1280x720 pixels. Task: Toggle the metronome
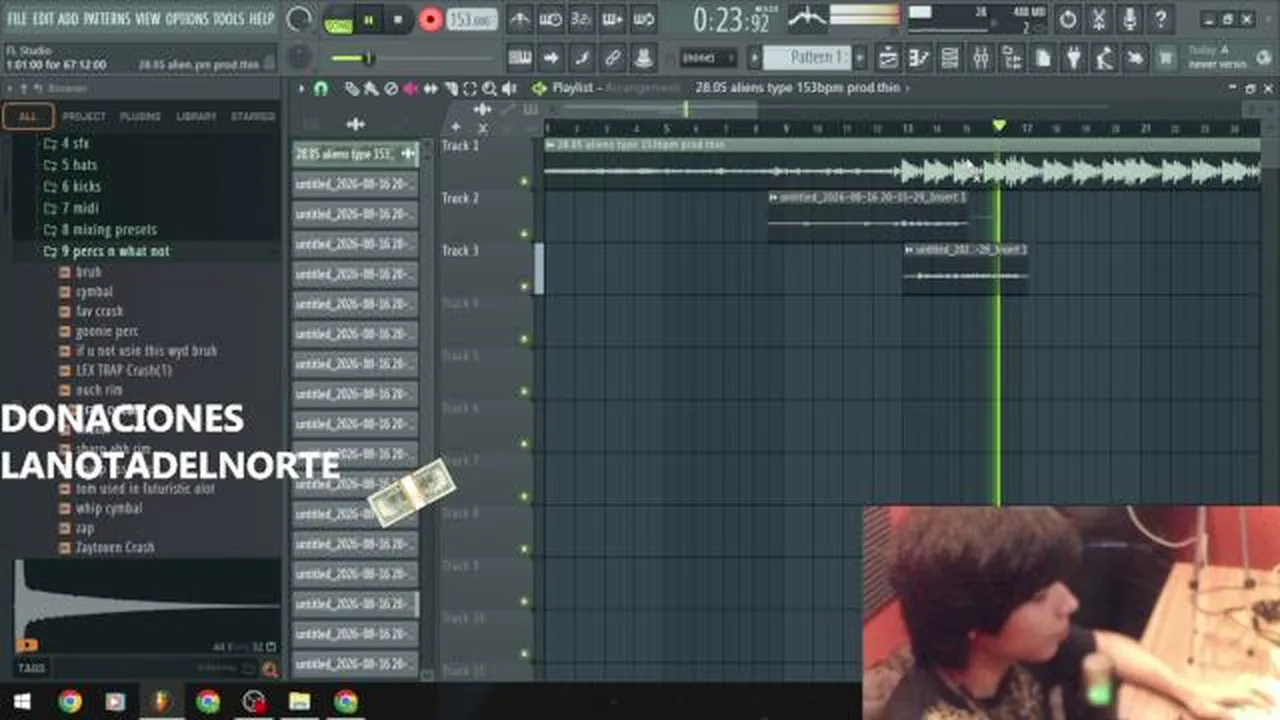tap(520, 19)
